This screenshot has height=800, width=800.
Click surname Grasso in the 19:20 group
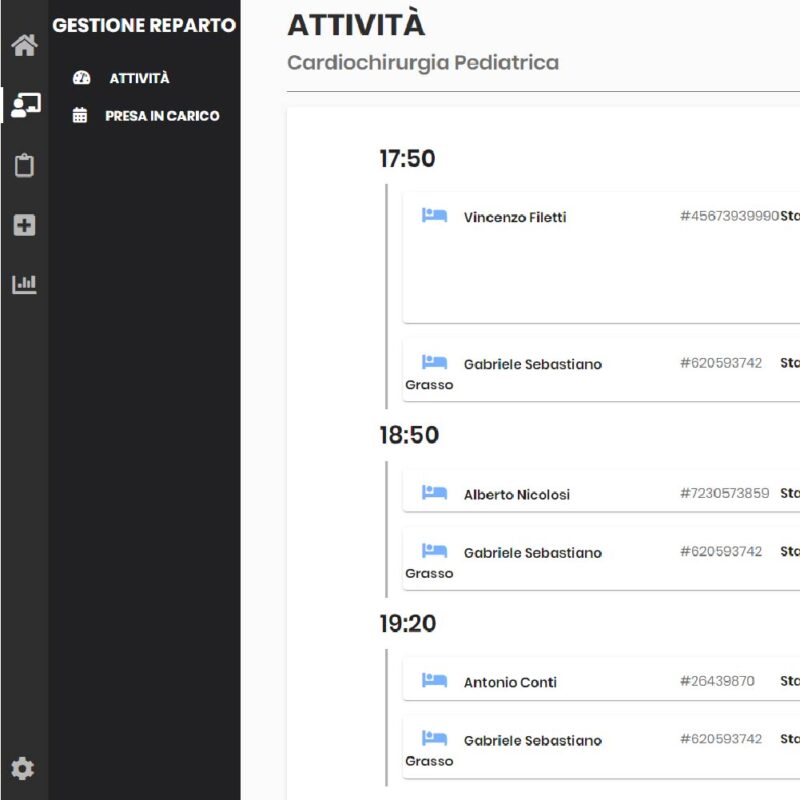click(x=429, y=761)
